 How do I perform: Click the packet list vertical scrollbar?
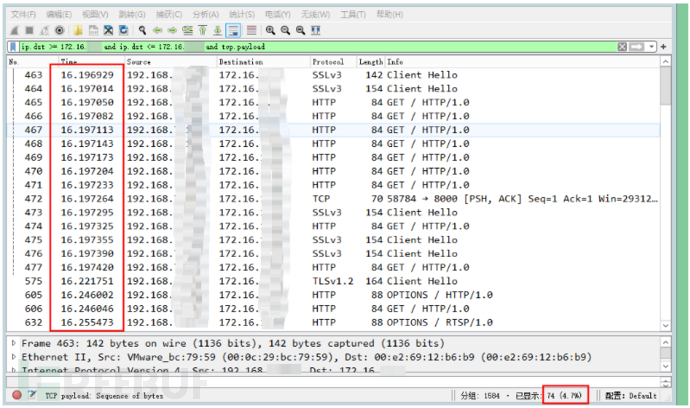(x=666, y=200)
